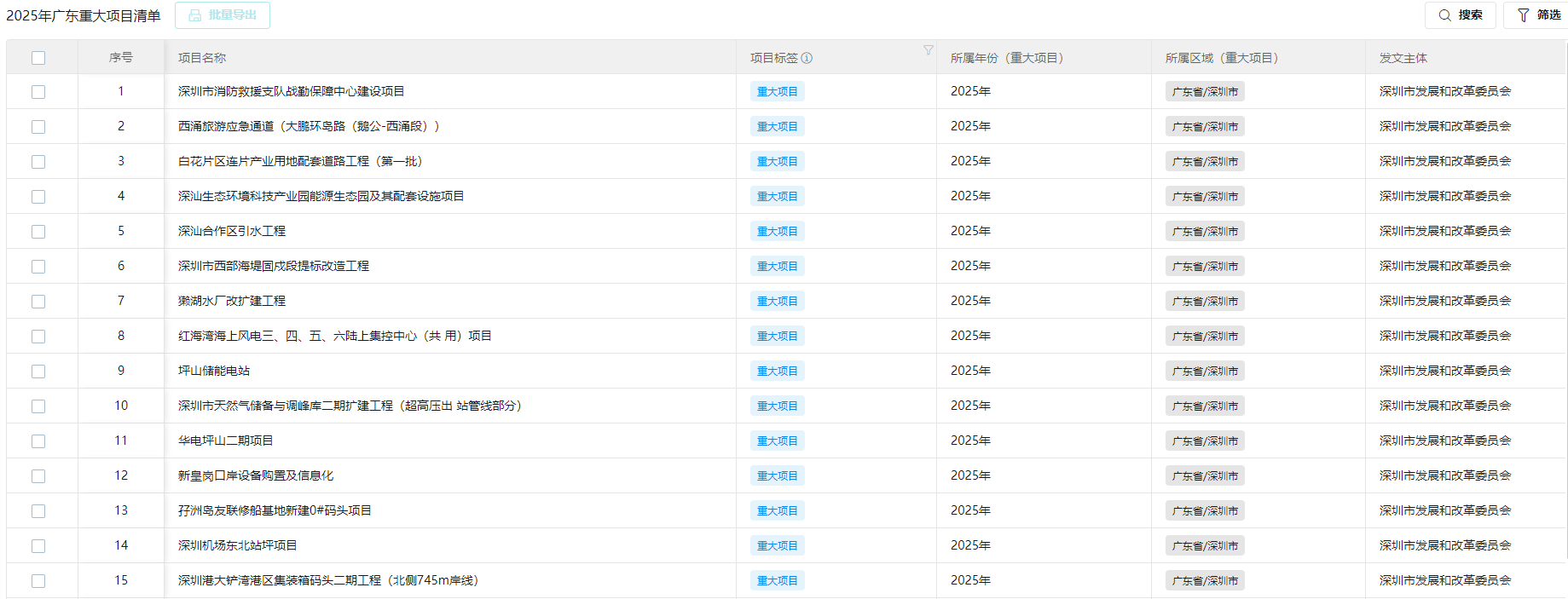Click 重大项目 tag in row 3
Screen dimensions: 1568x599
(777, 162)
